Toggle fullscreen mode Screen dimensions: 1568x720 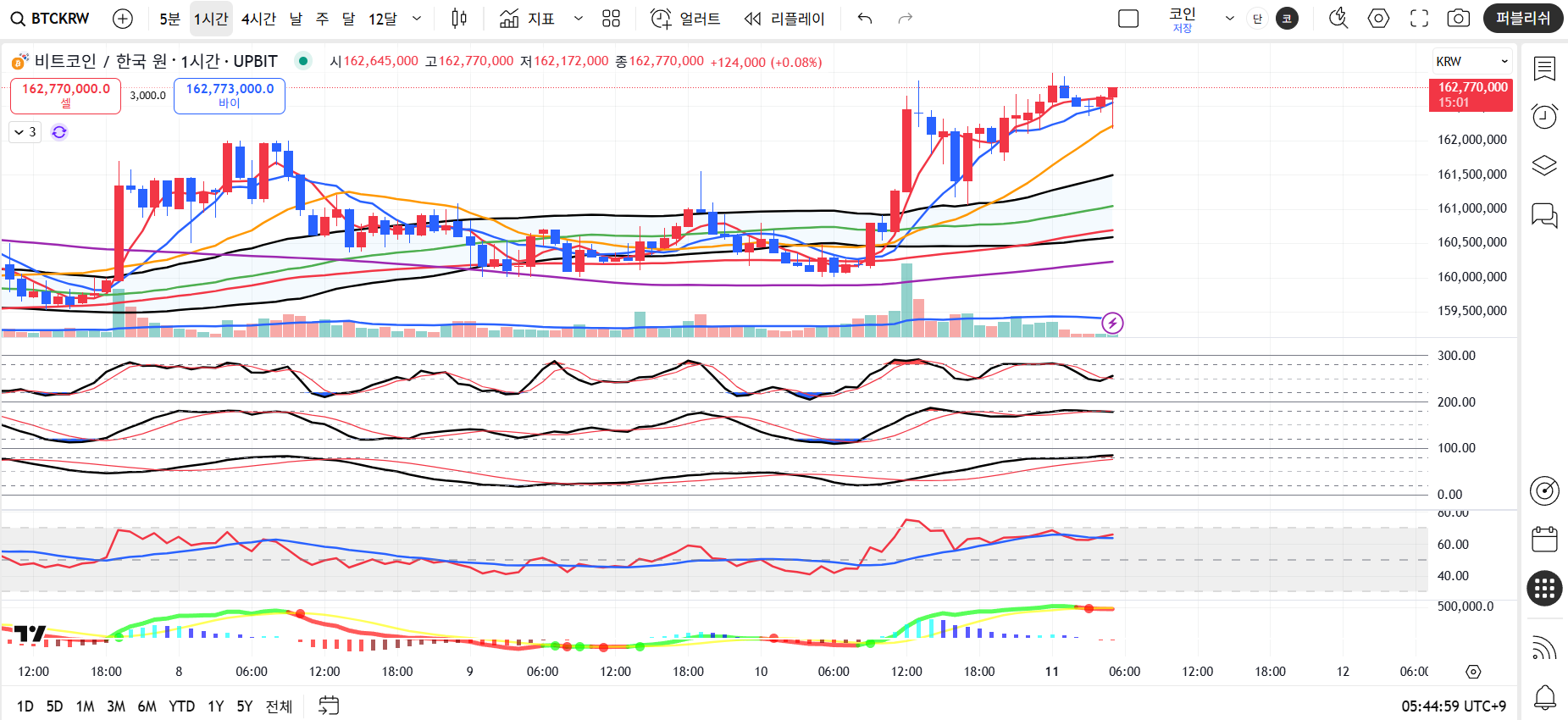point(1419,19)
